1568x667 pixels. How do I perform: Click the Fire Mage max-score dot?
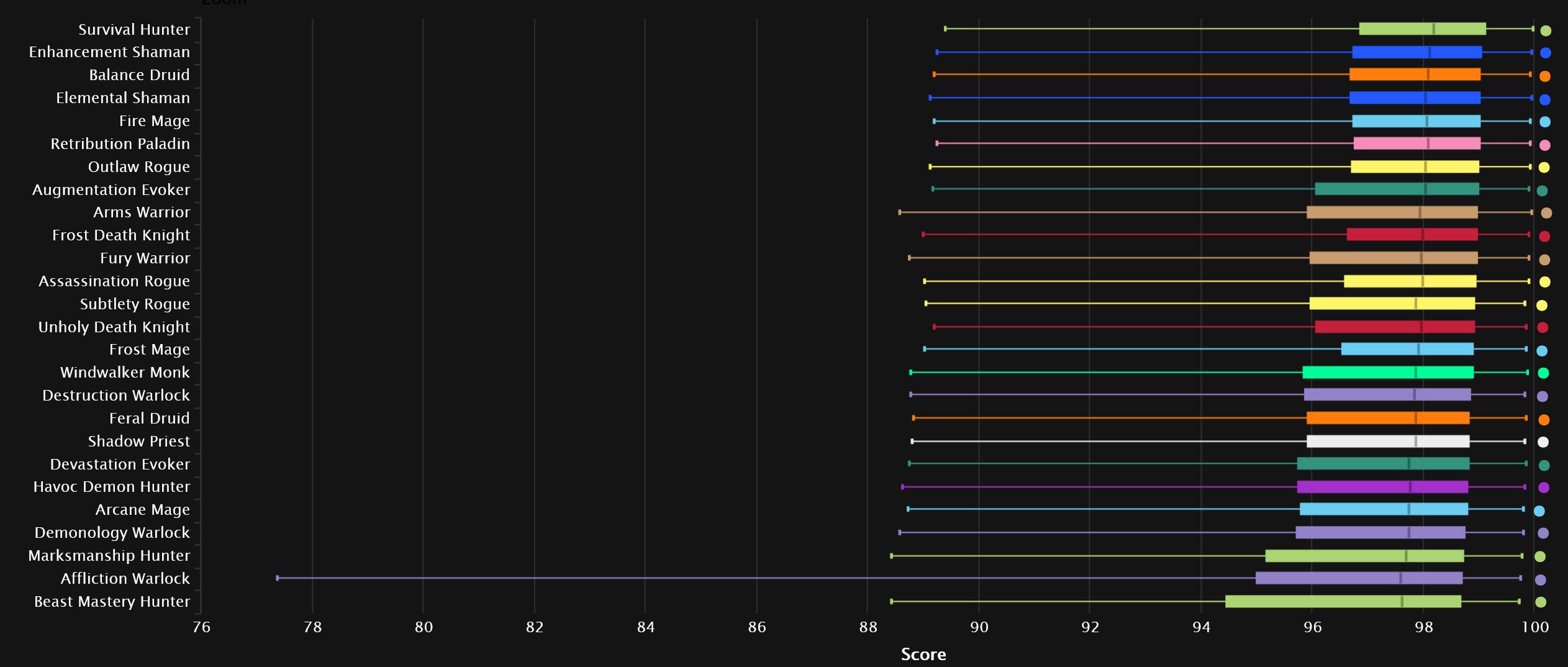[x=1545, y=122]
